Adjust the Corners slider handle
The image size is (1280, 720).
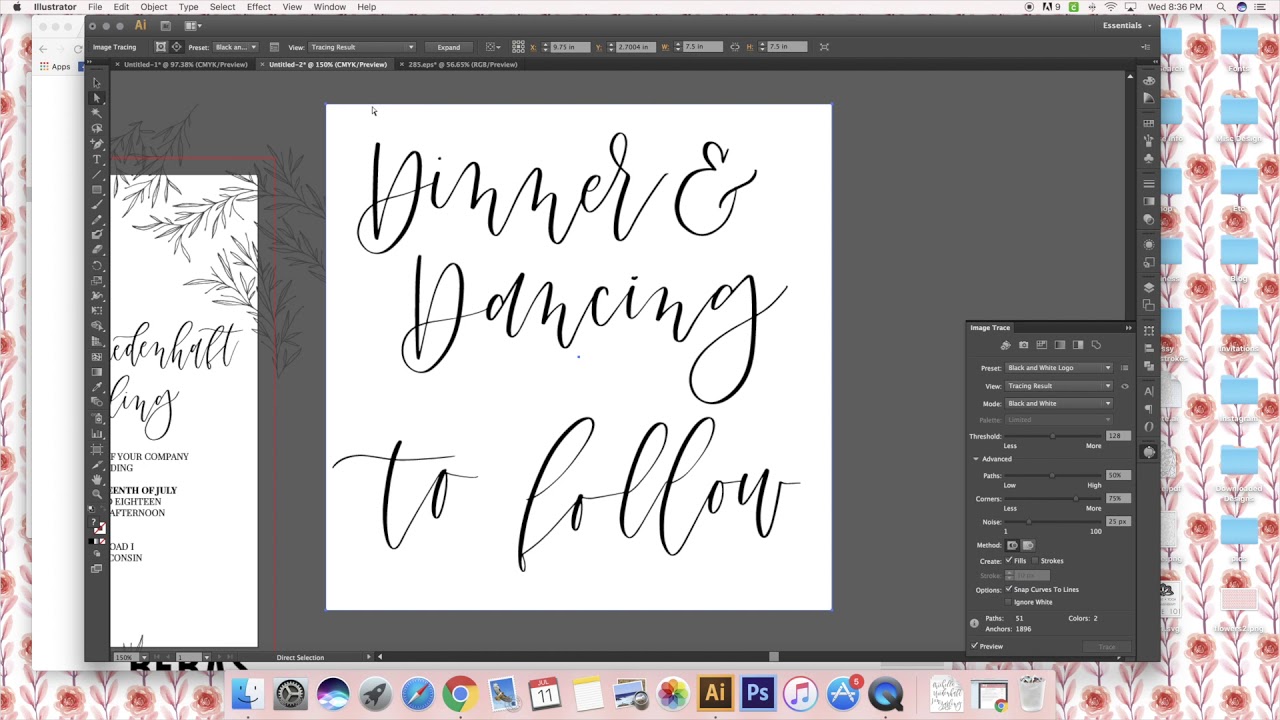1076,499
